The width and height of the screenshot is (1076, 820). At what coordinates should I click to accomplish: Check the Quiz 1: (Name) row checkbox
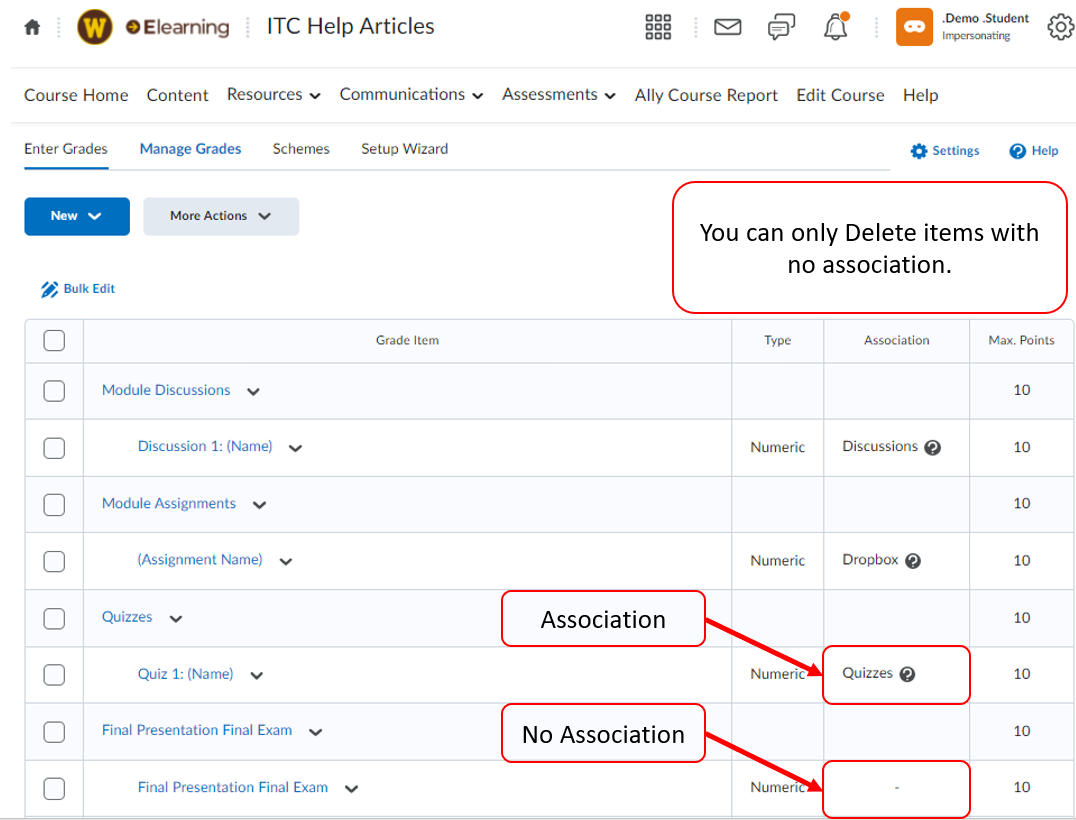coord(54,675)
